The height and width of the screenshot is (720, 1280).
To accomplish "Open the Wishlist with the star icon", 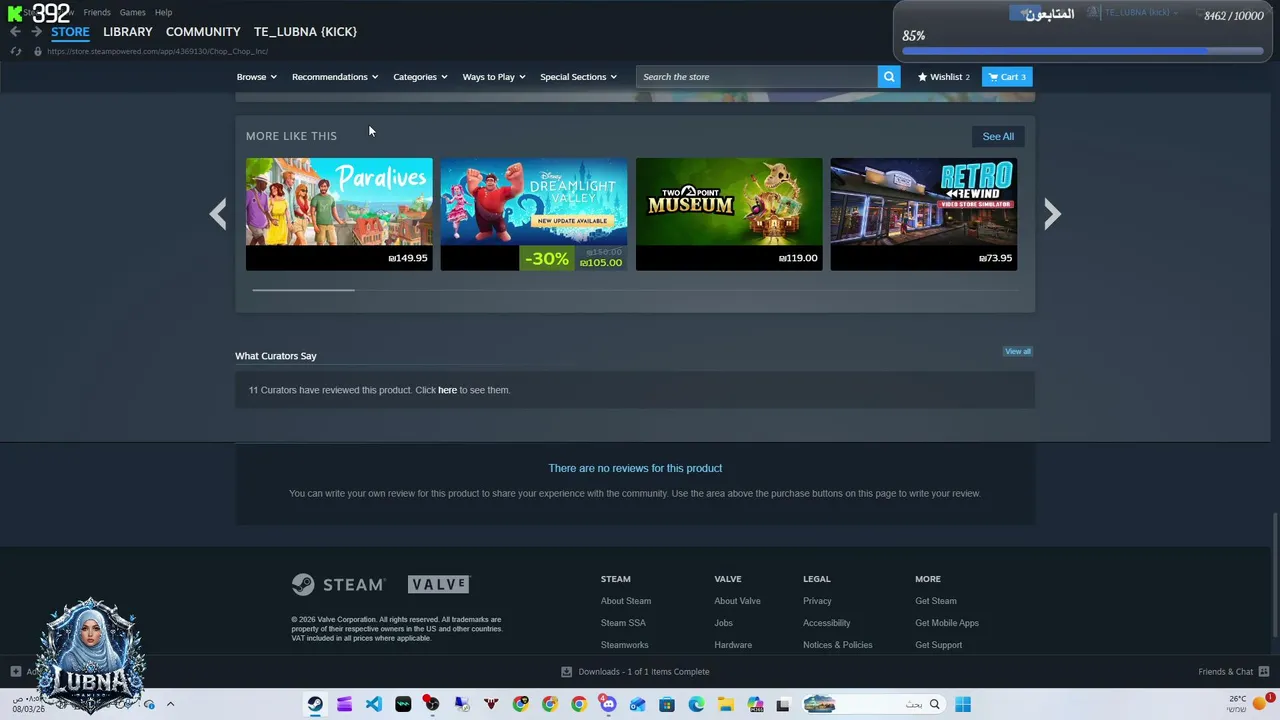I will (x=943, y=77).
